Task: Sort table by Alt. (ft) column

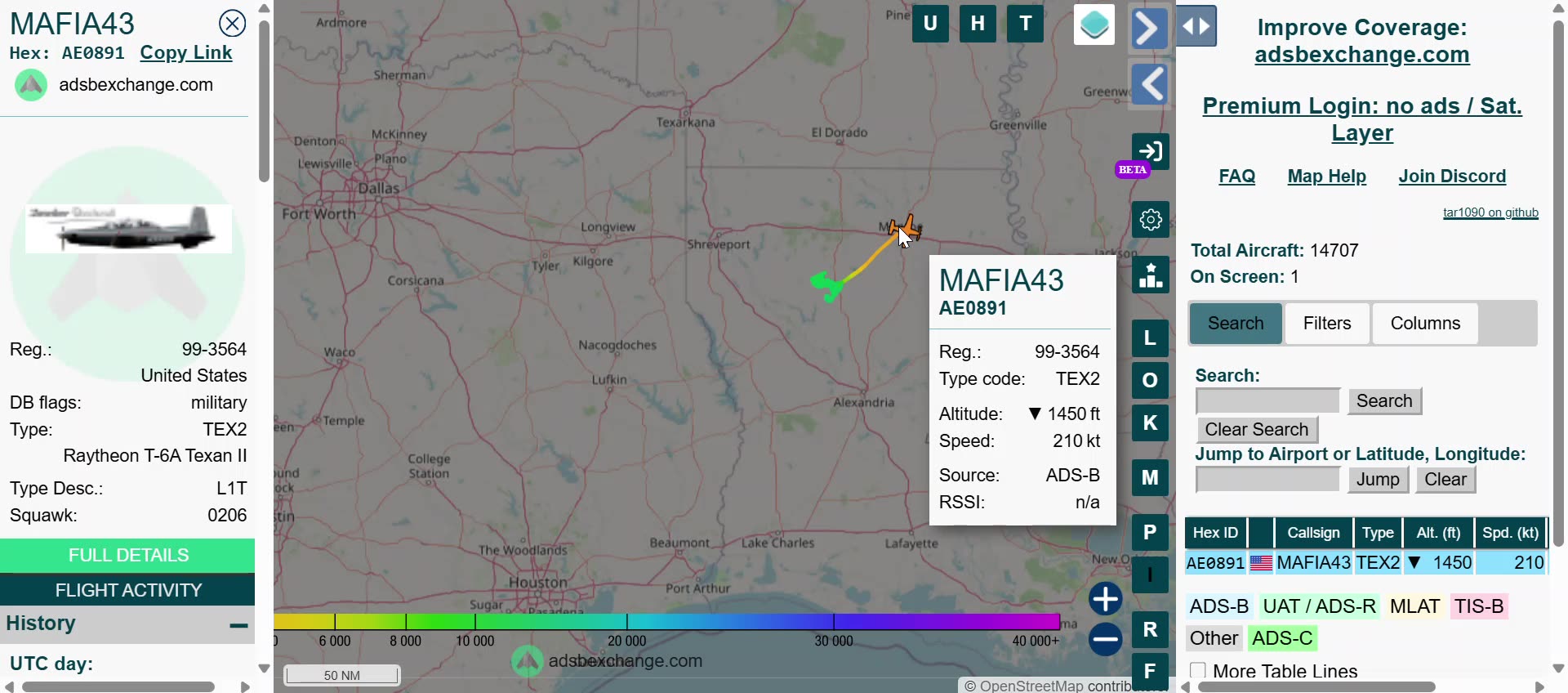Action: pyautogui.click(x=1438, y=533)
